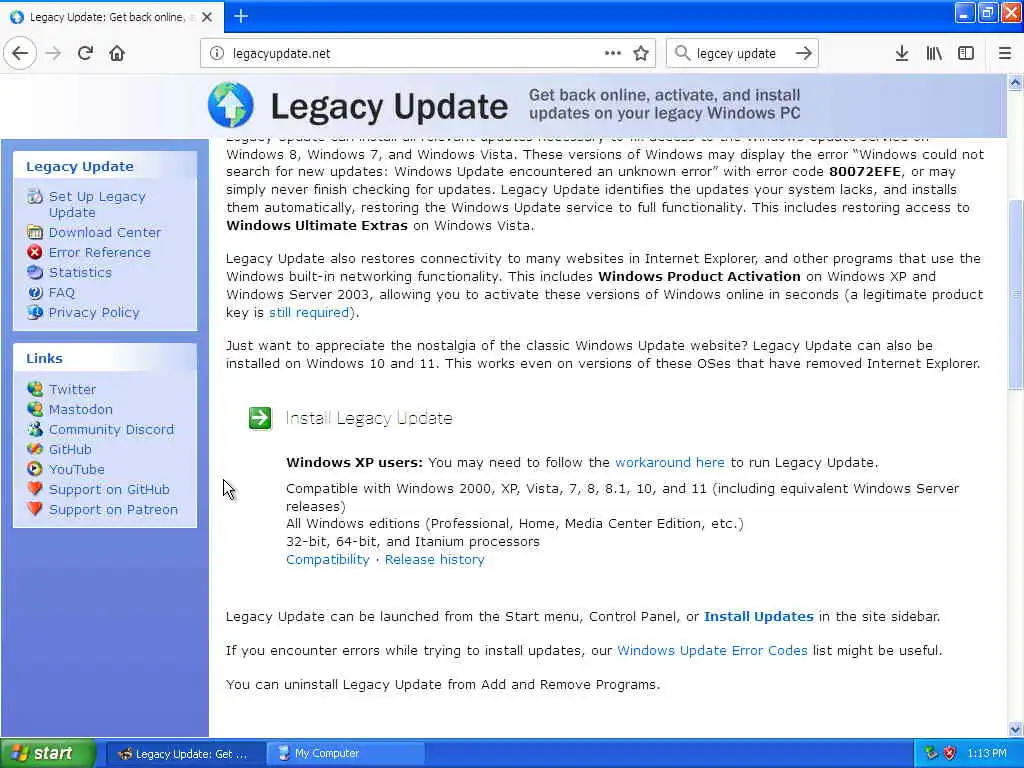
Task: Visit the Twitter link
Action: (x=72, y=389)
